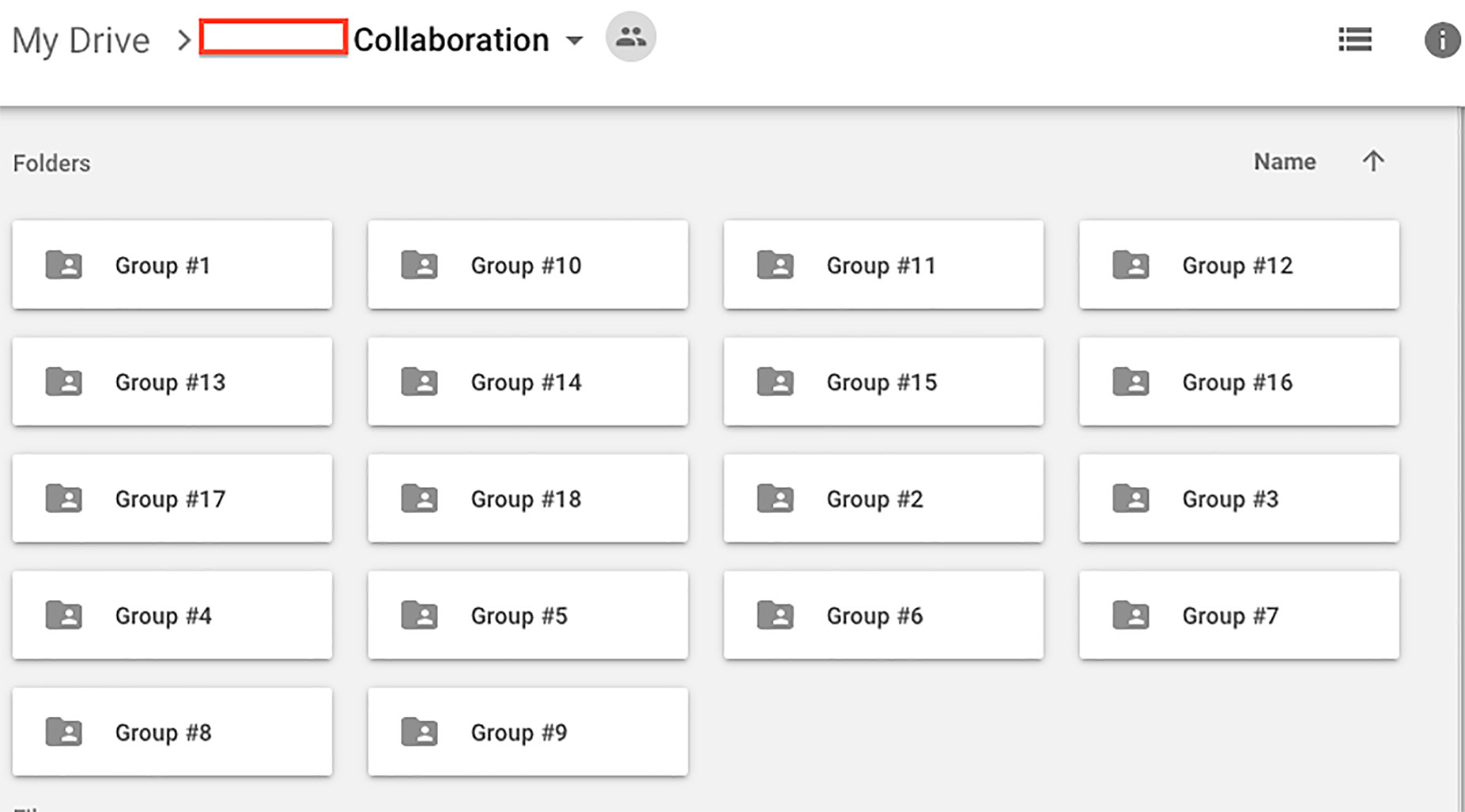Open the Name sort options
This screenshot has width=1465, height=812.
coord(1284,162)
